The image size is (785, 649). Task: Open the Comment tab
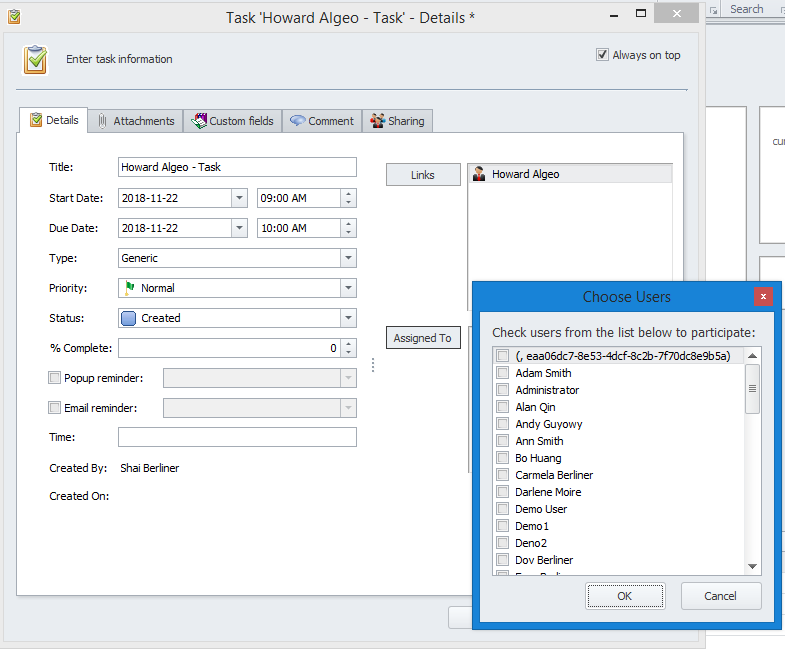point(321,121)
